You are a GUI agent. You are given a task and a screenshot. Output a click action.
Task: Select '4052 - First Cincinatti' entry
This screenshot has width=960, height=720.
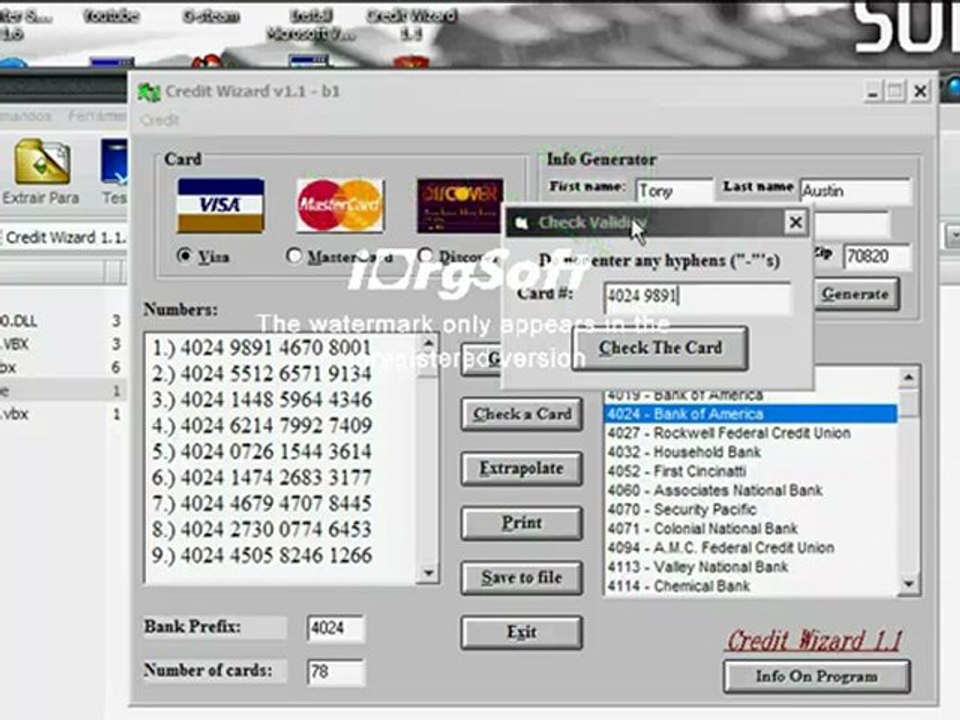(751, 471)
